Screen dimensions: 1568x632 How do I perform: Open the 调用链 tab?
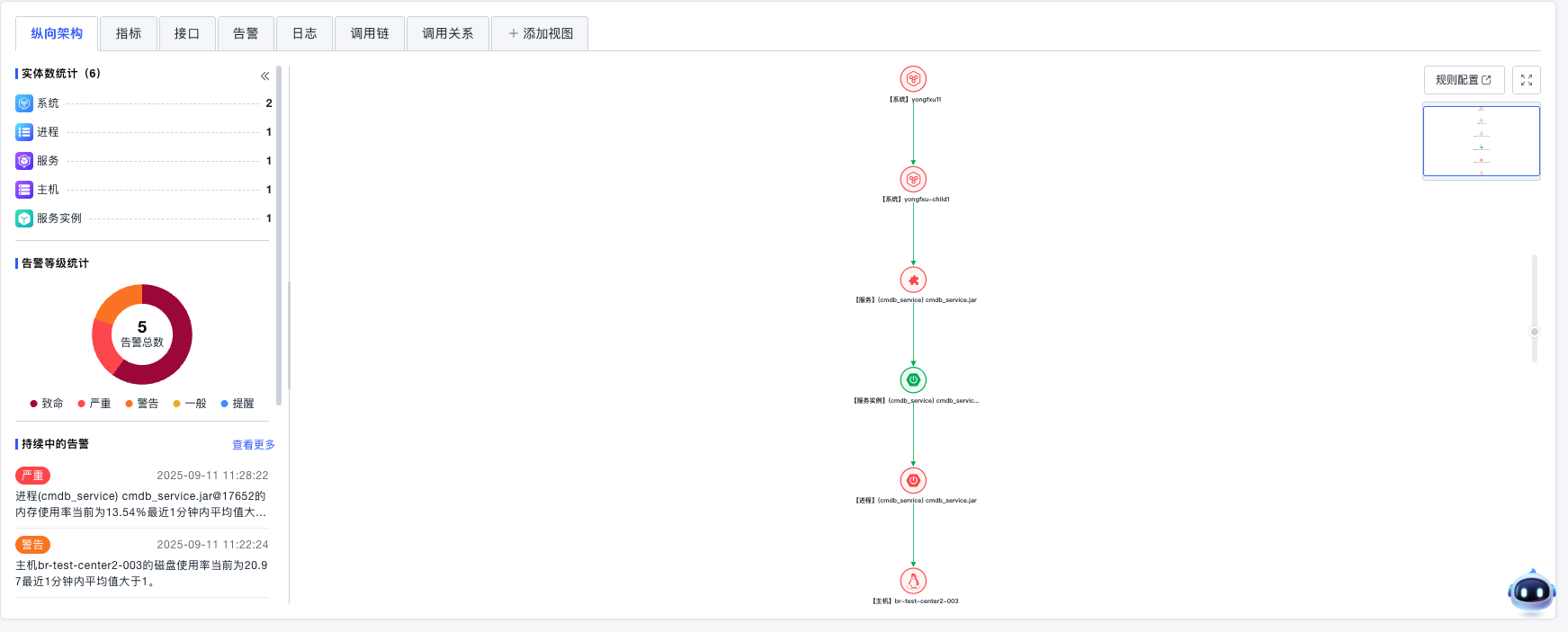(x=370, y=33)
